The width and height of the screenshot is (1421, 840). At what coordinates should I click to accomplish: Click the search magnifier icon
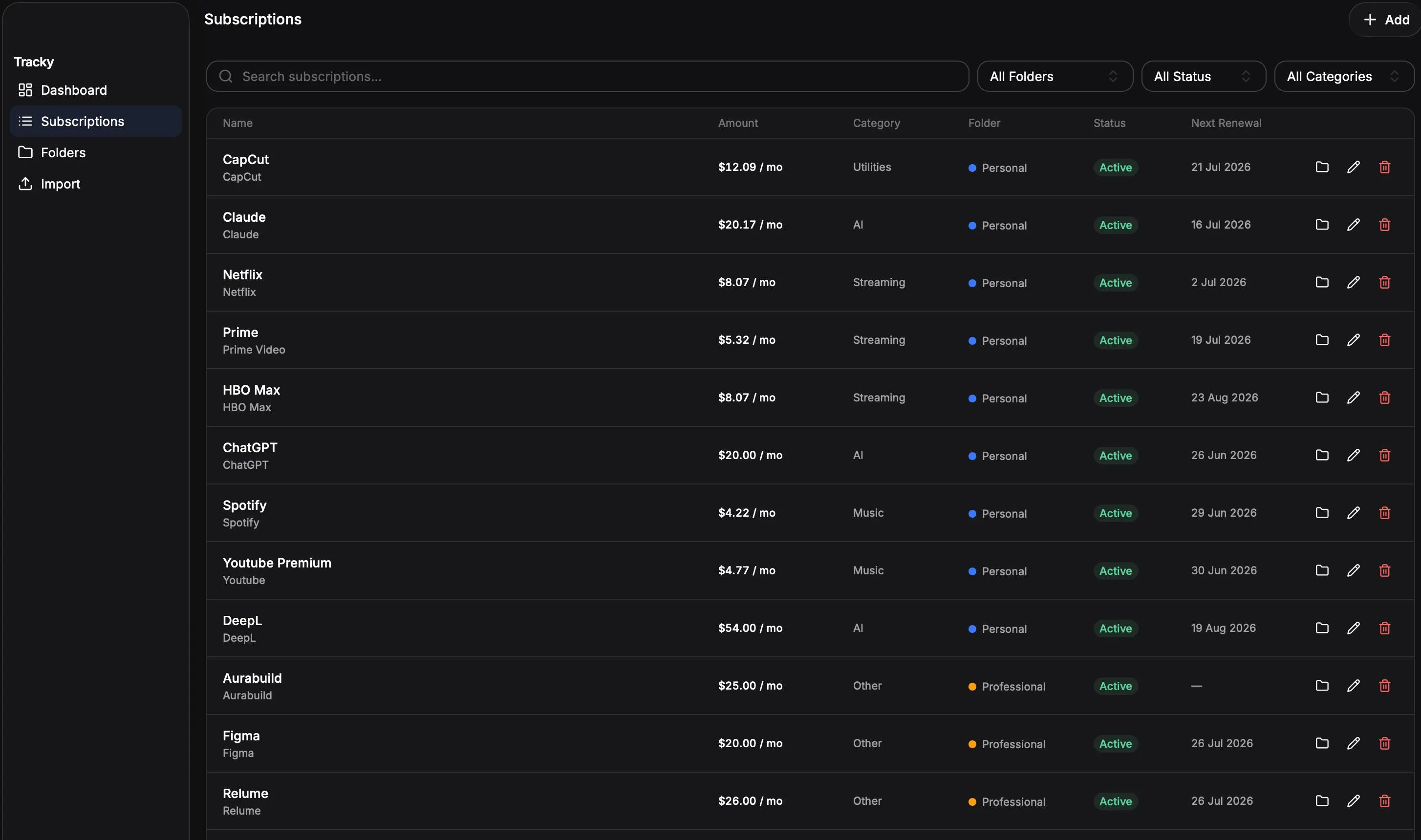point(225,76)
